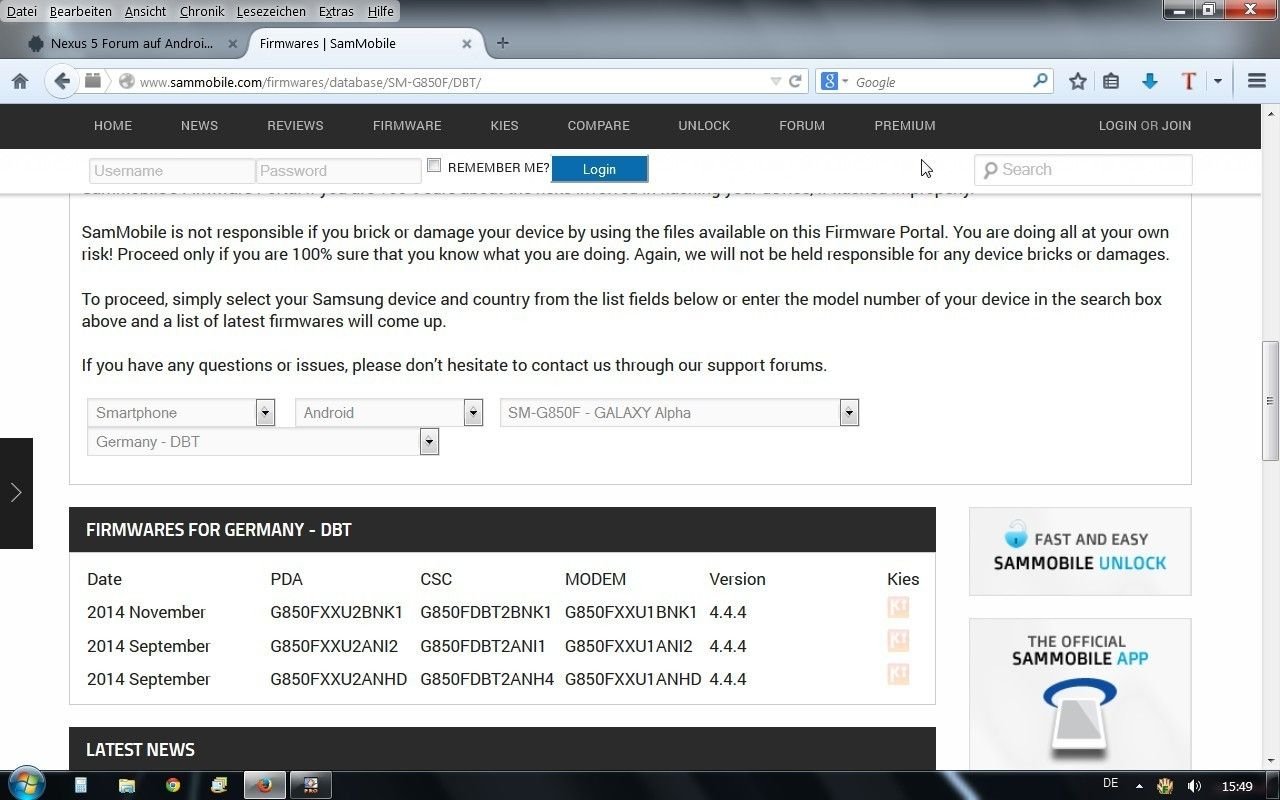Image resolution: width=1280 pixels, height=800 pixels.
Task: Expand the T extension dropdown arrow
Action: coord(1217,82)
